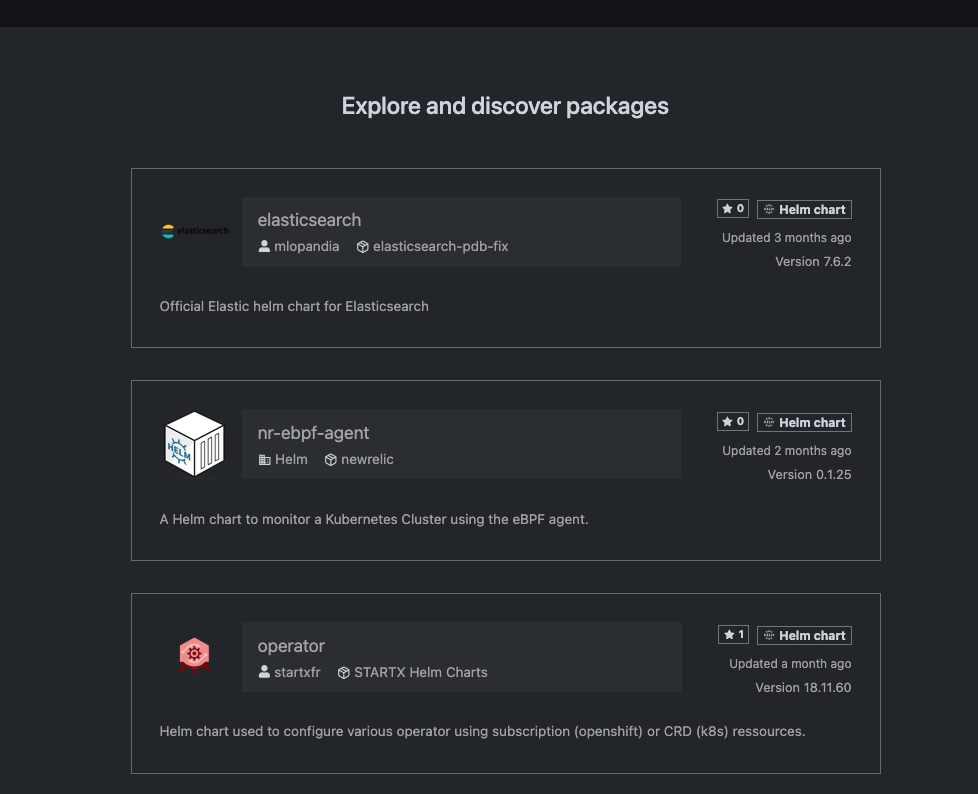This screenshot has width=978, height=794.
Task: Click the nr-ebpf-agent Helm cube logo
Action: click(x=194, y=444)
